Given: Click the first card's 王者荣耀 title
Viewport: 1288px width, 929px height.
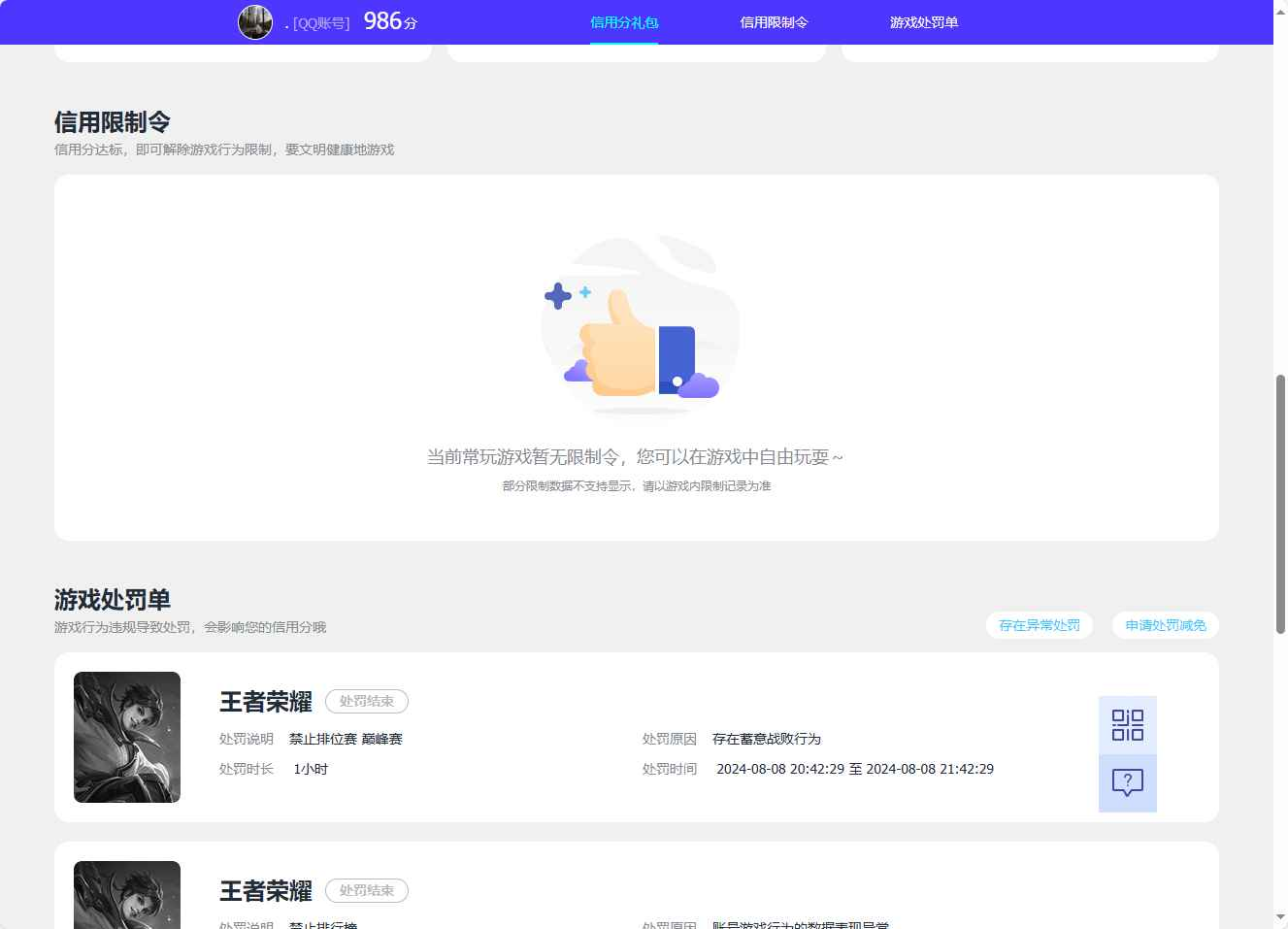Looking at the screenshot, I should click(266, 702).
